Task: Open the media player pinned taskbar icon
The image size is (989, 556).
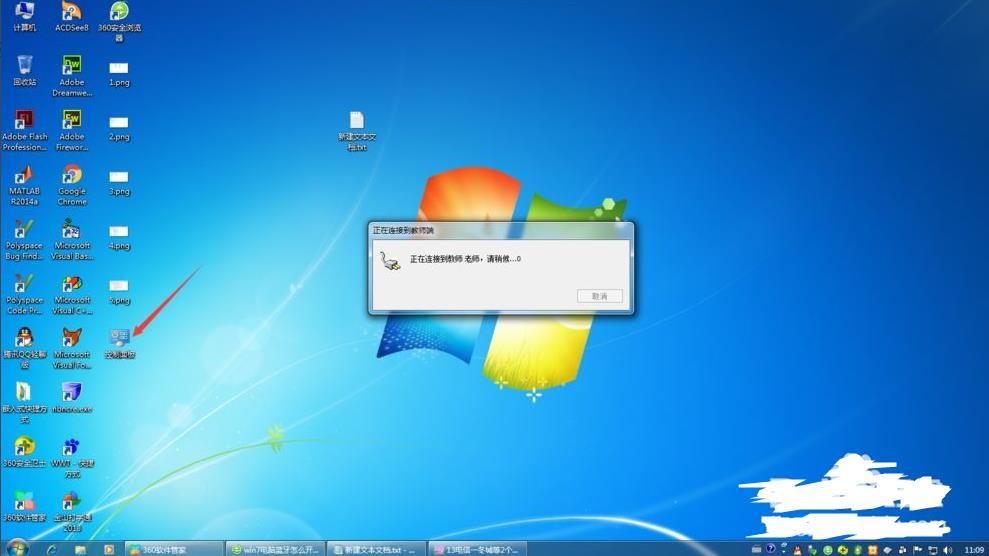Action: click(108, 549)
